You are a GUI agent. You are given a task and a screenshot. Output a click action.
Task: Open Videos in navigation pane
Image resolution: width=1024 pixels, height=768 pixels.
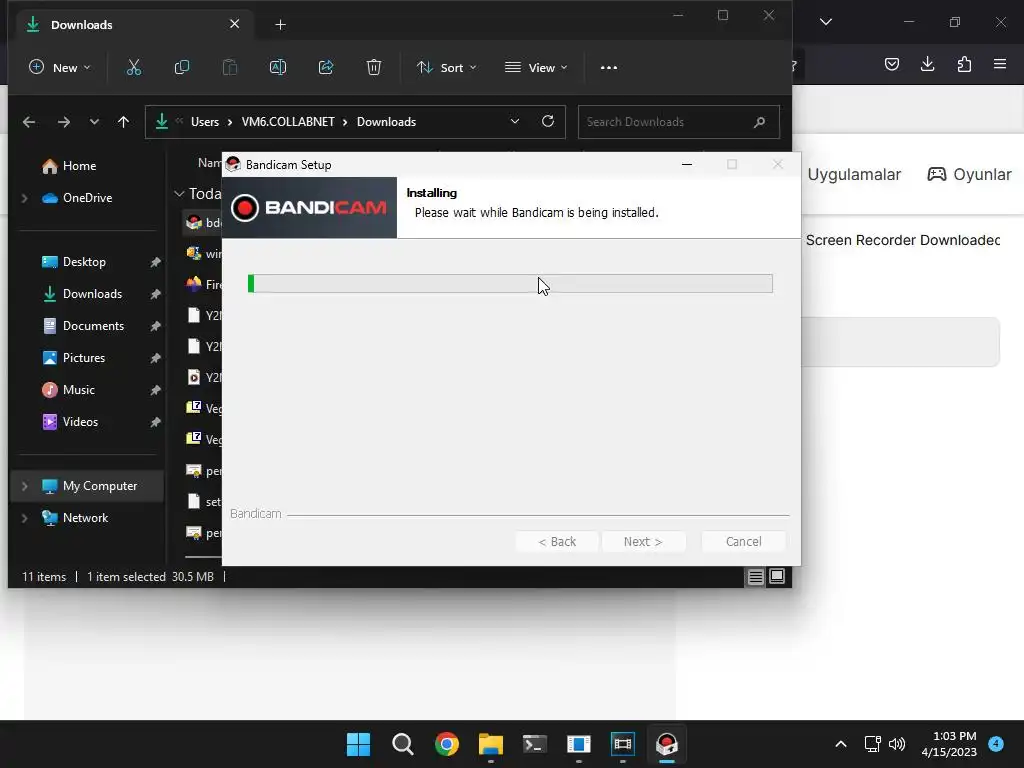[80, 422]
